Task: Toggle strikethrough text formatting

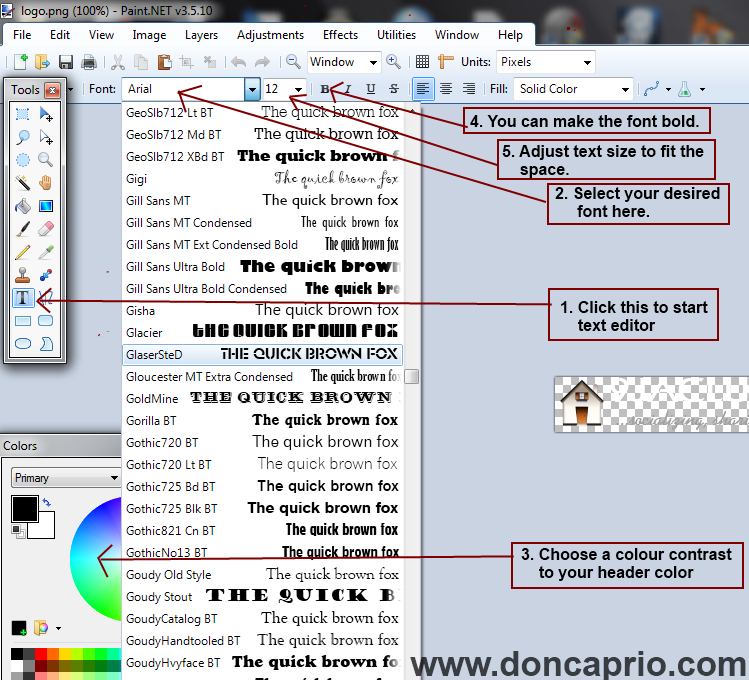Action: click(x=393, y=89)
